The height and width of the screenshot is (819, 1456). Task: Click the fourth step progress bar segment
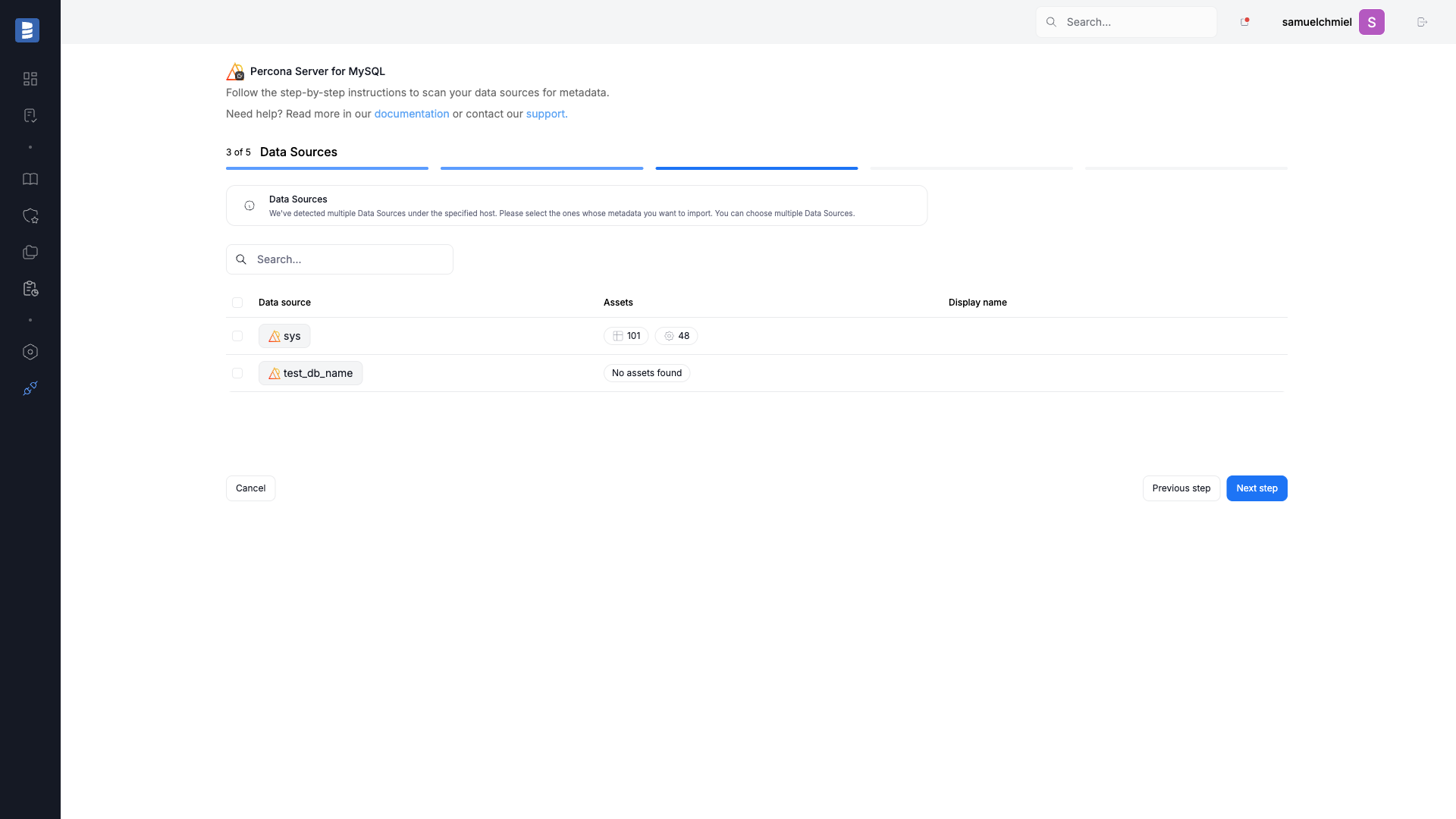pyautogui.click(x=971, y=168)
